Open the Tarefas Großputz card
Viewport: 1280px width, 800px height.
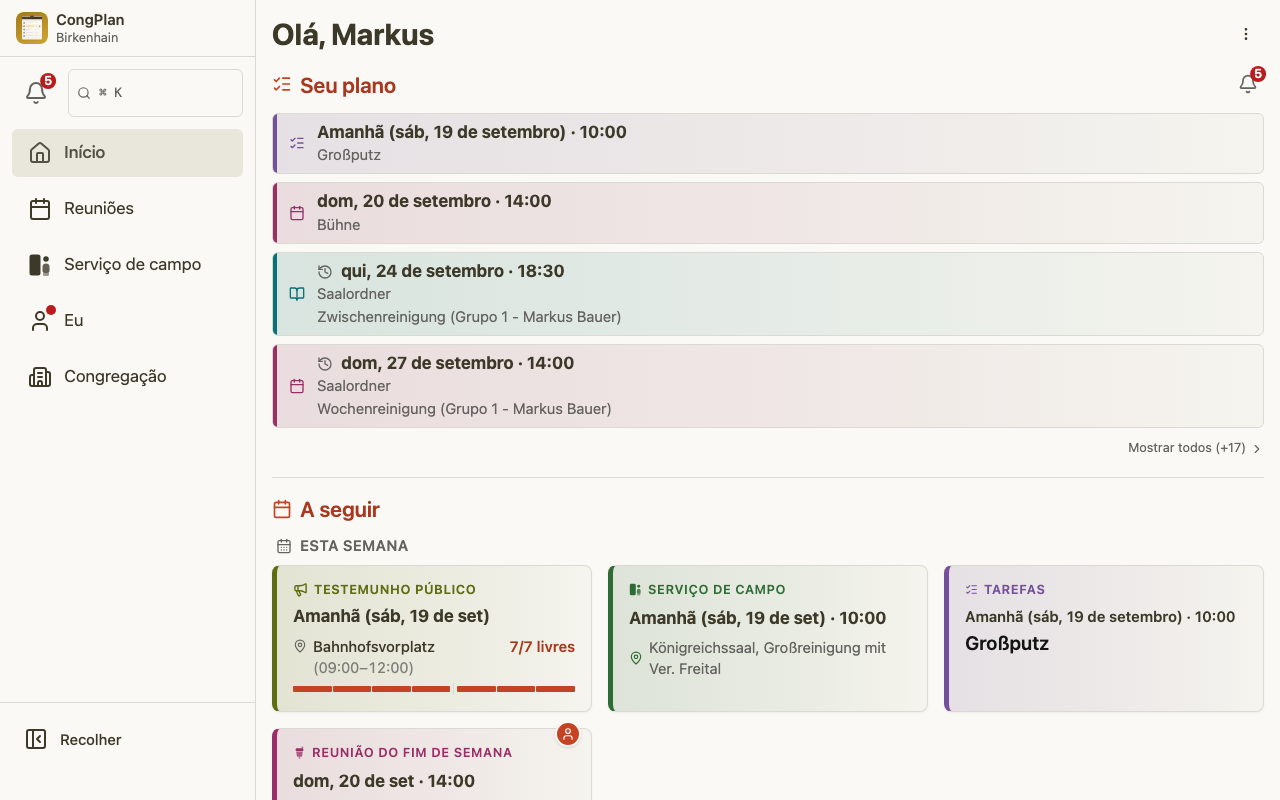(1104, 639)
